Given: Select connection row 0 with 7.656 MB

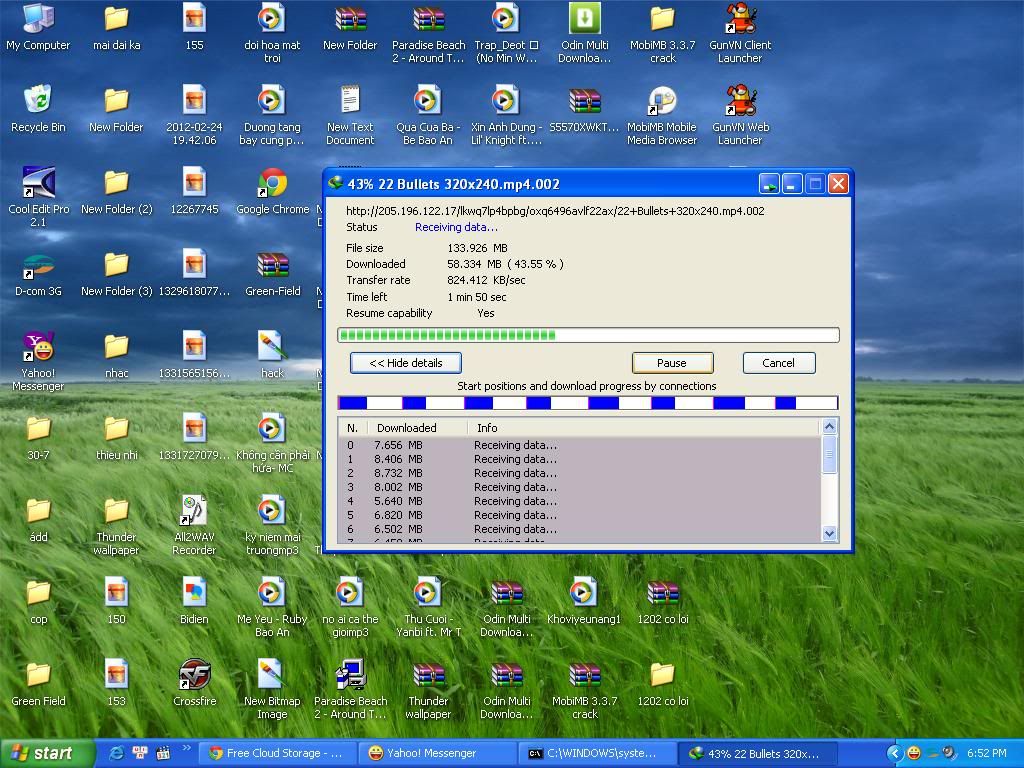Looking at the screenshot, I should point(579,445).
